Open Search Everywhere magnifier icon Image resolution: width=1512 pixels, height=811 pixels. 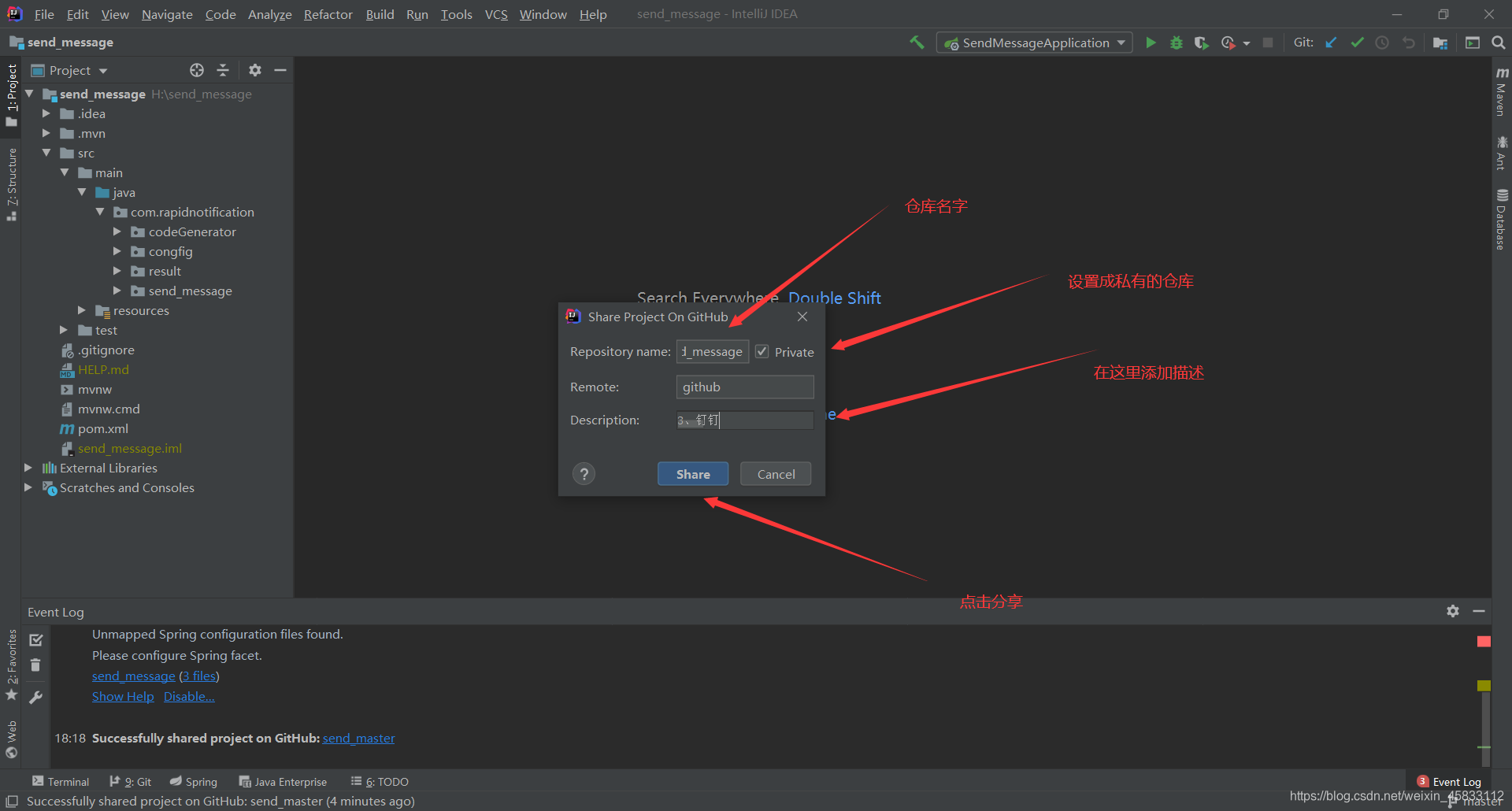pyautogui.click(x=1498, y=43)
